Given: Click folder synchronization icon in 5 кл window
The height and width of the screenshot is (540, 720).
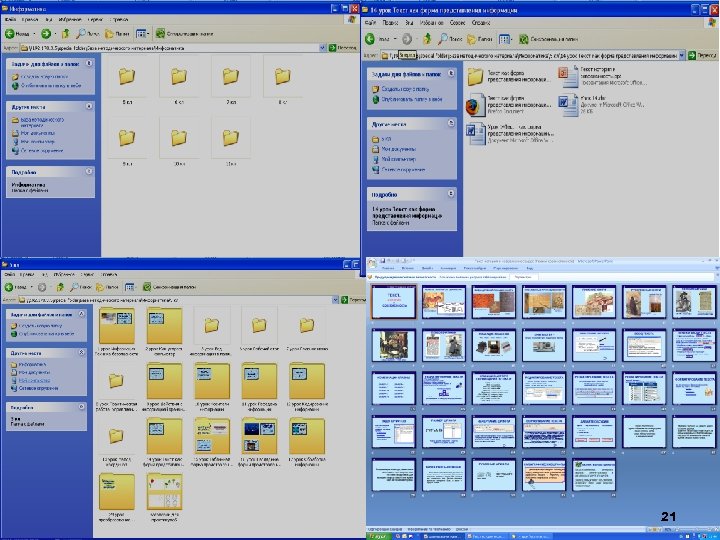Looking at the screenshot, I should click(147, 287).
